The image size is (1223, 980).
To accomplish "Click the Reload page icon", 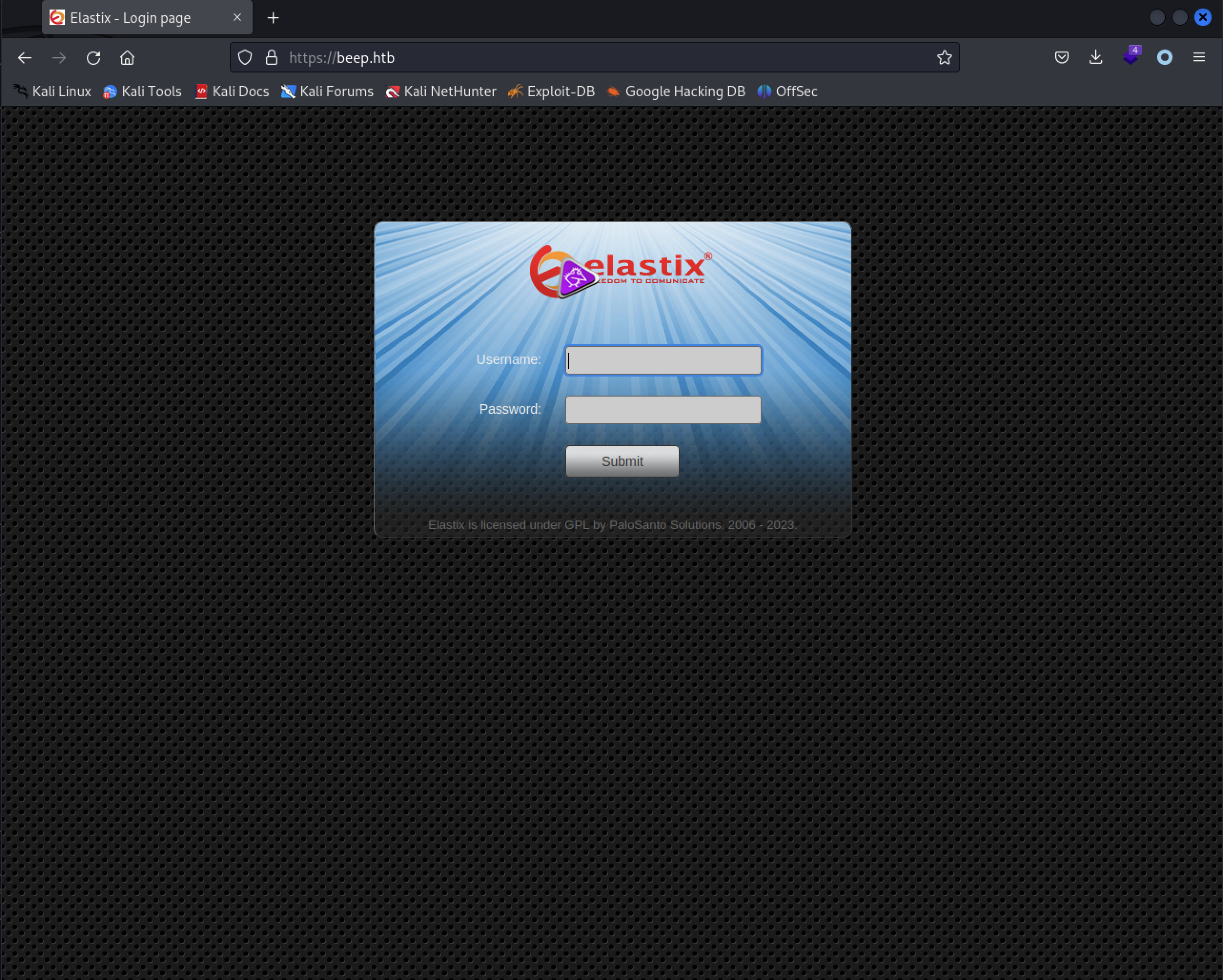I will tap(93, 57).
